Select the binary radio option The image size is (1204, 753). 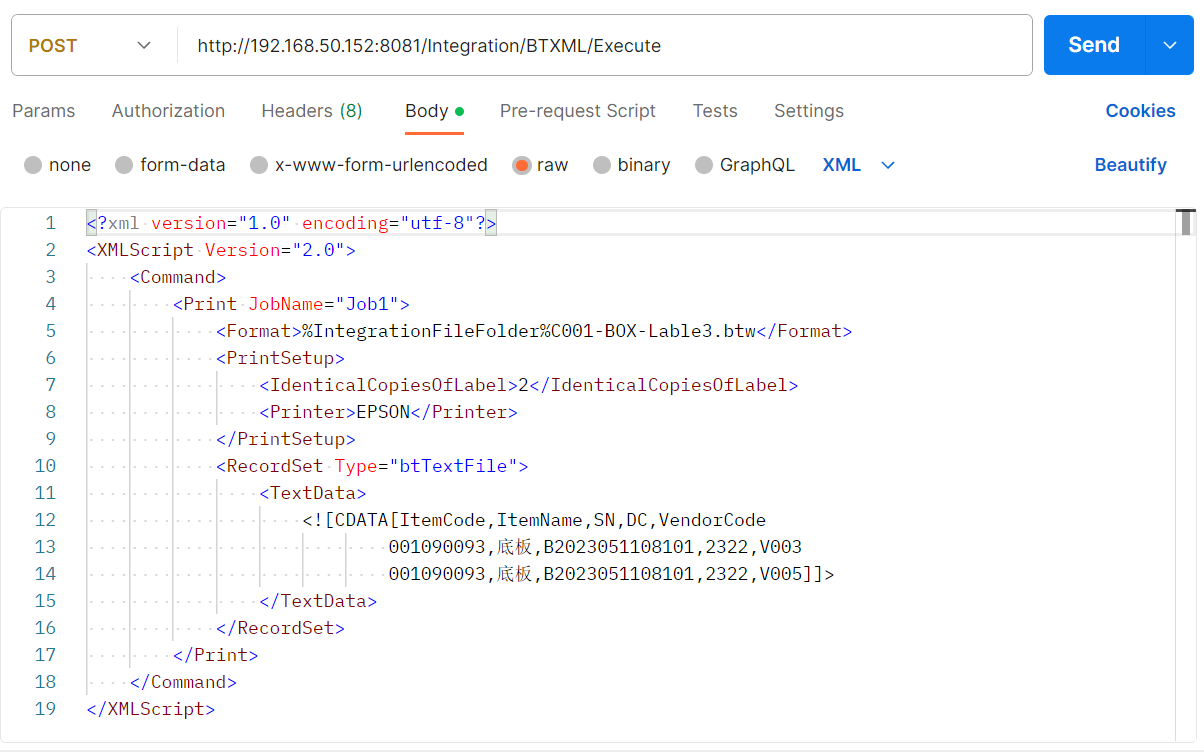602,165
